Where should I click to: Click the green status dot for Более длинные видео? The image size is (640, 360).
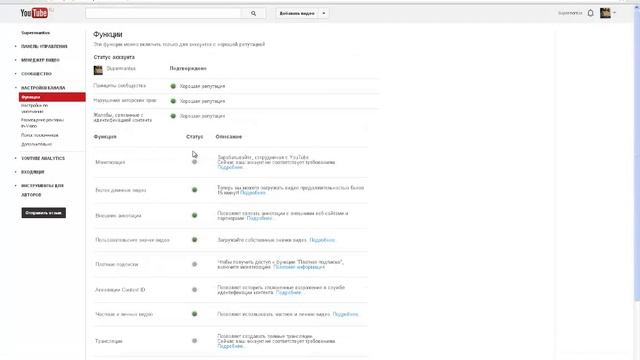(x=195, y=190)
